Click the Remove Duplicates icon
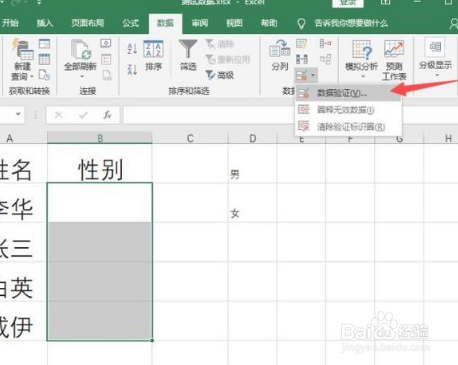Screen dimensions: 458x365 click(x=302, y=59)
